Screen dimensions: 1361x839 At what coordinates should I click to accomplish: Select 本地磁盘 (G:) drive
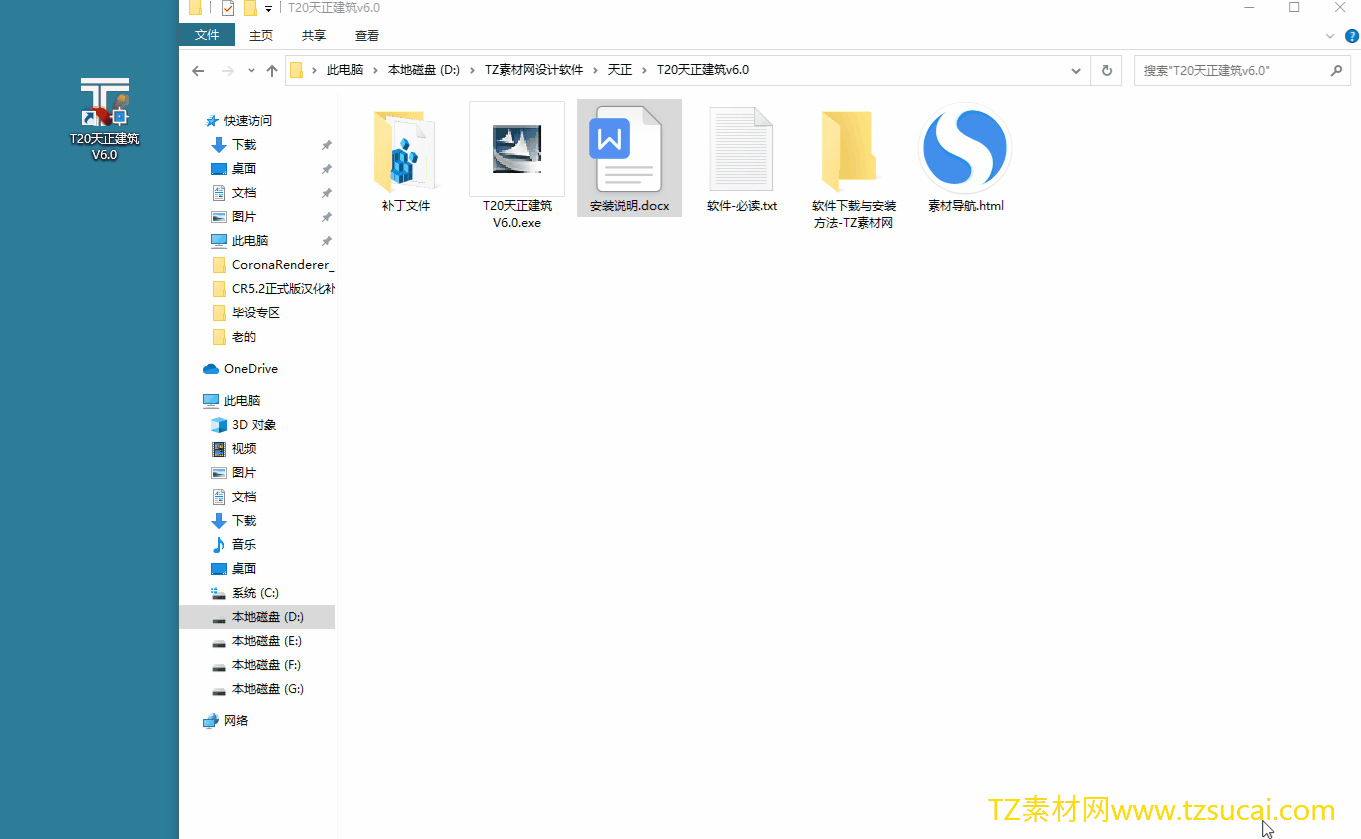[257, 689]
